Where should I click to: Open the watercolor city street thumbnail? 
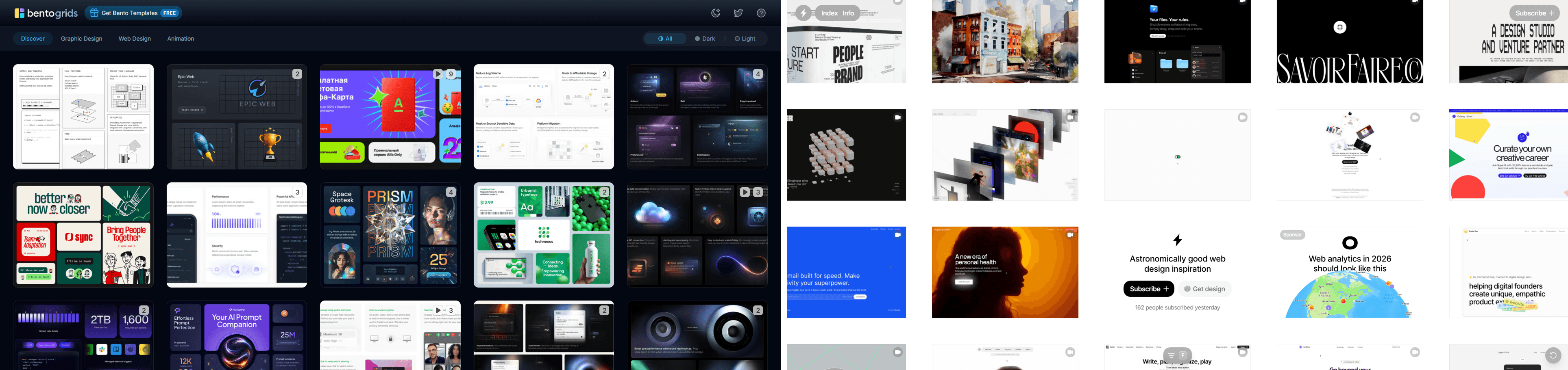coord(1005,41)
